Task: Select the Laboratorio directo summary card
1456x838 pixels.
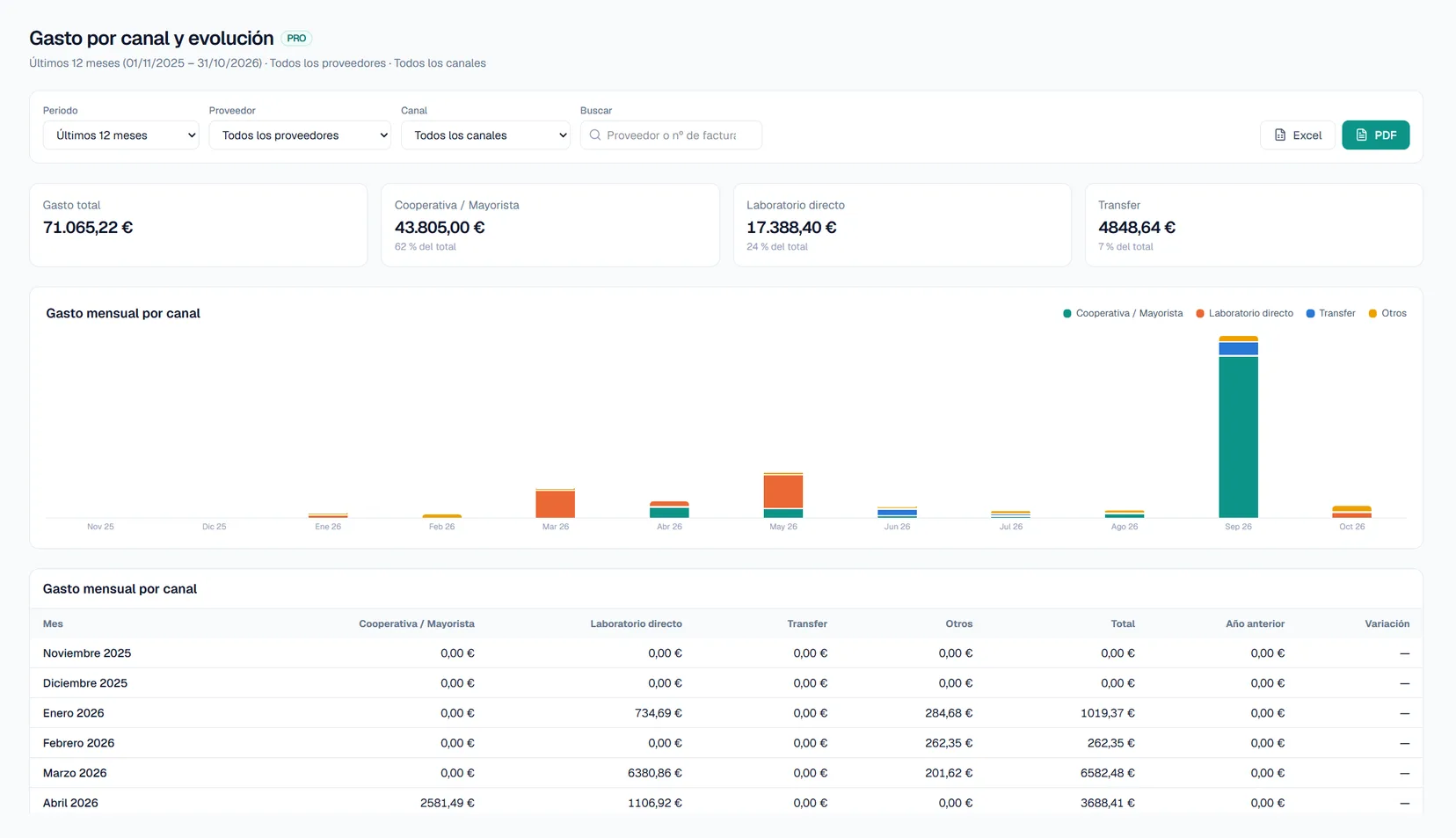Action: tap(902, 225)
